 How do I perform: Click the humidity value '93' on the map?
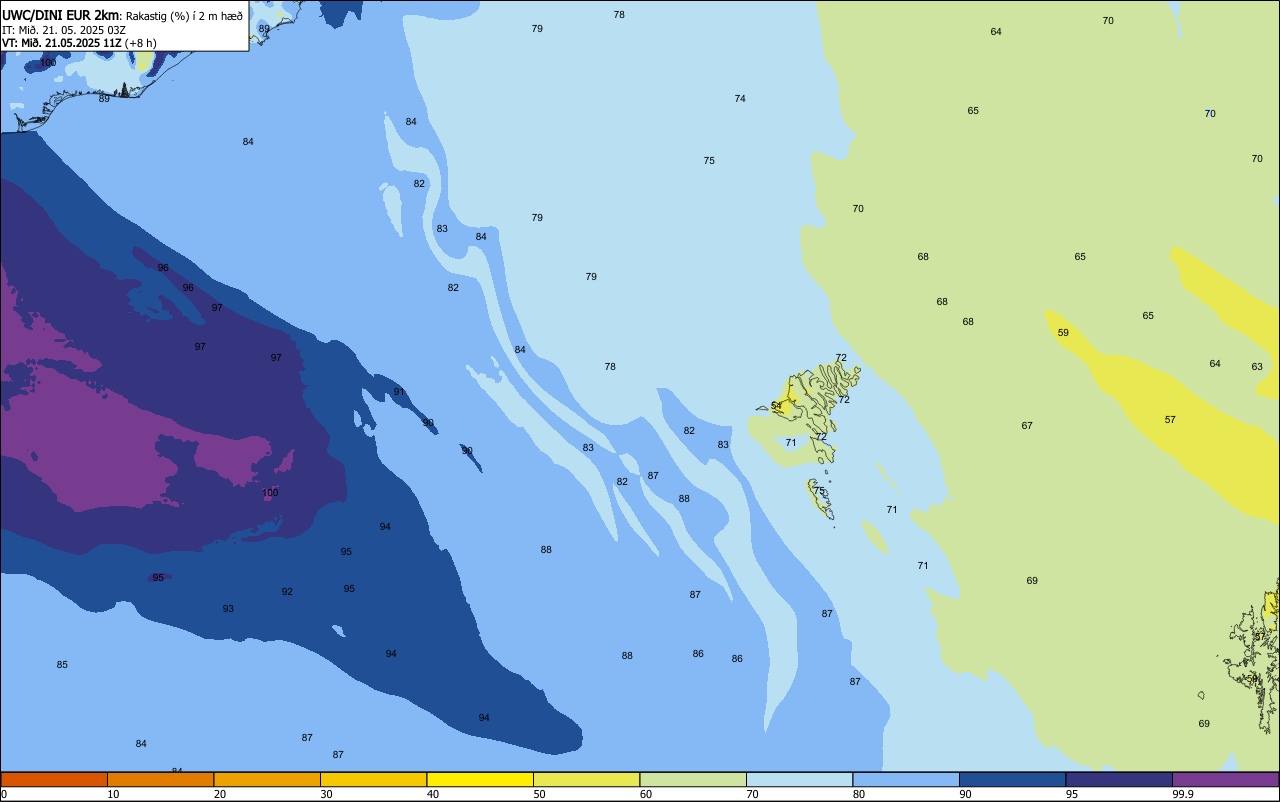click(228, 609)
